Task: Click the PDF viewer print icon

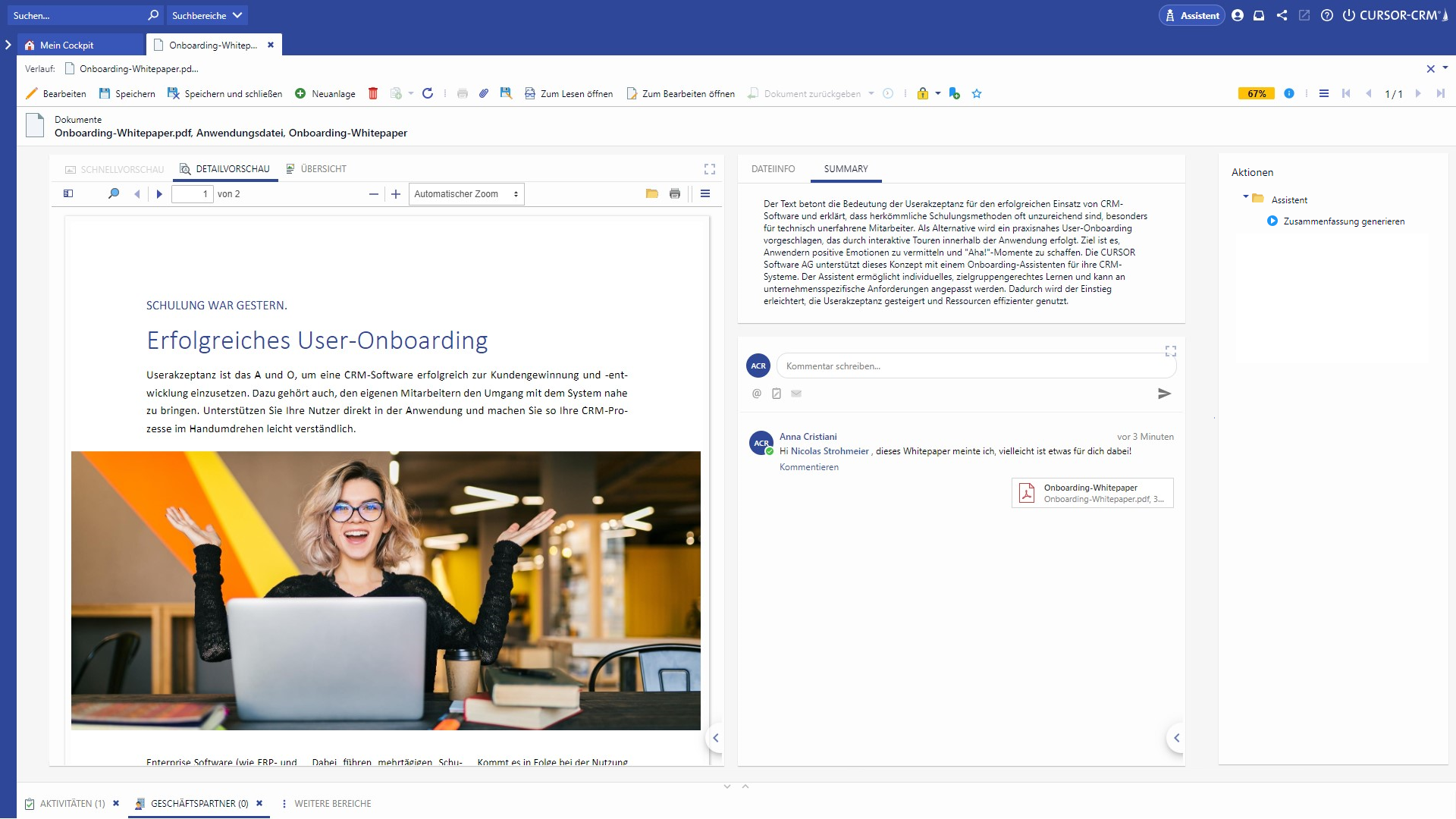Action: pyautogui.click(x=675, y=194)
